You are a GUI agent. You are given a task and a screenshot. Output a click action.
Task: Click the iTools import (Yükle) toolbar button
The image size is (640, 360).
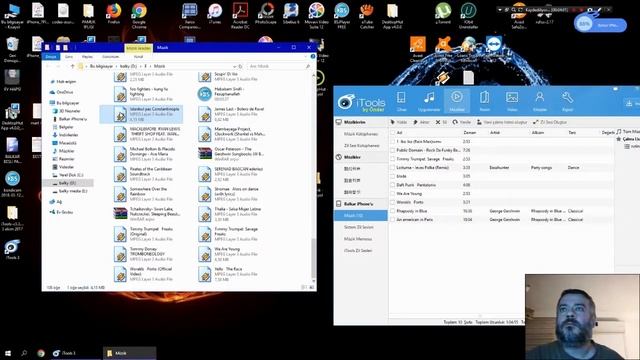(398, 122)
